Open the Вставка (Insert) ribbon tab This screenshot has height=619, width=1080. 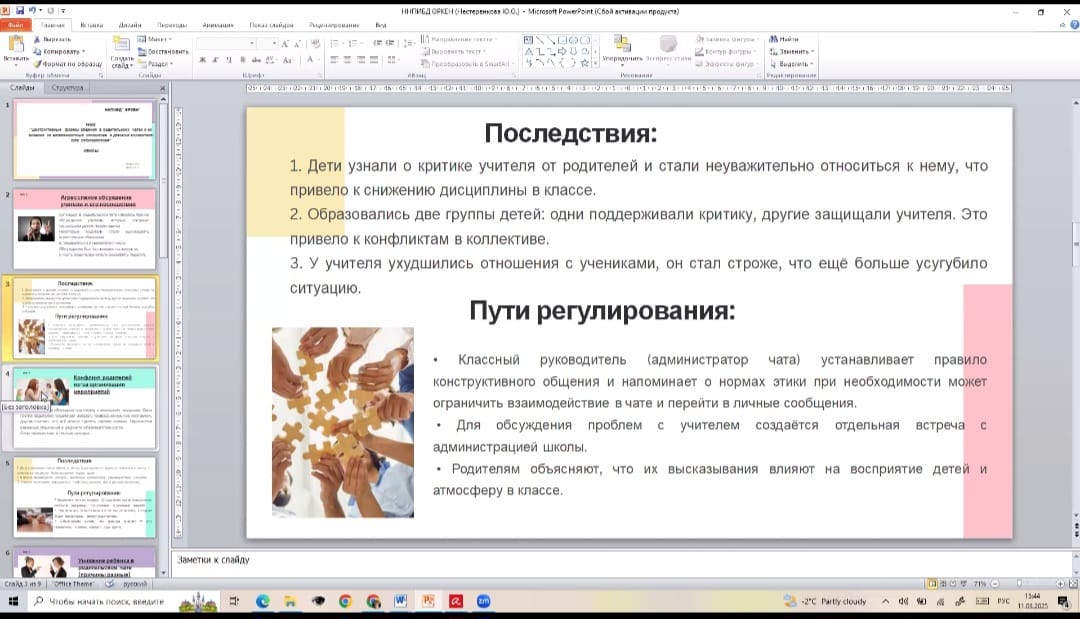click(x=91, y=24)
